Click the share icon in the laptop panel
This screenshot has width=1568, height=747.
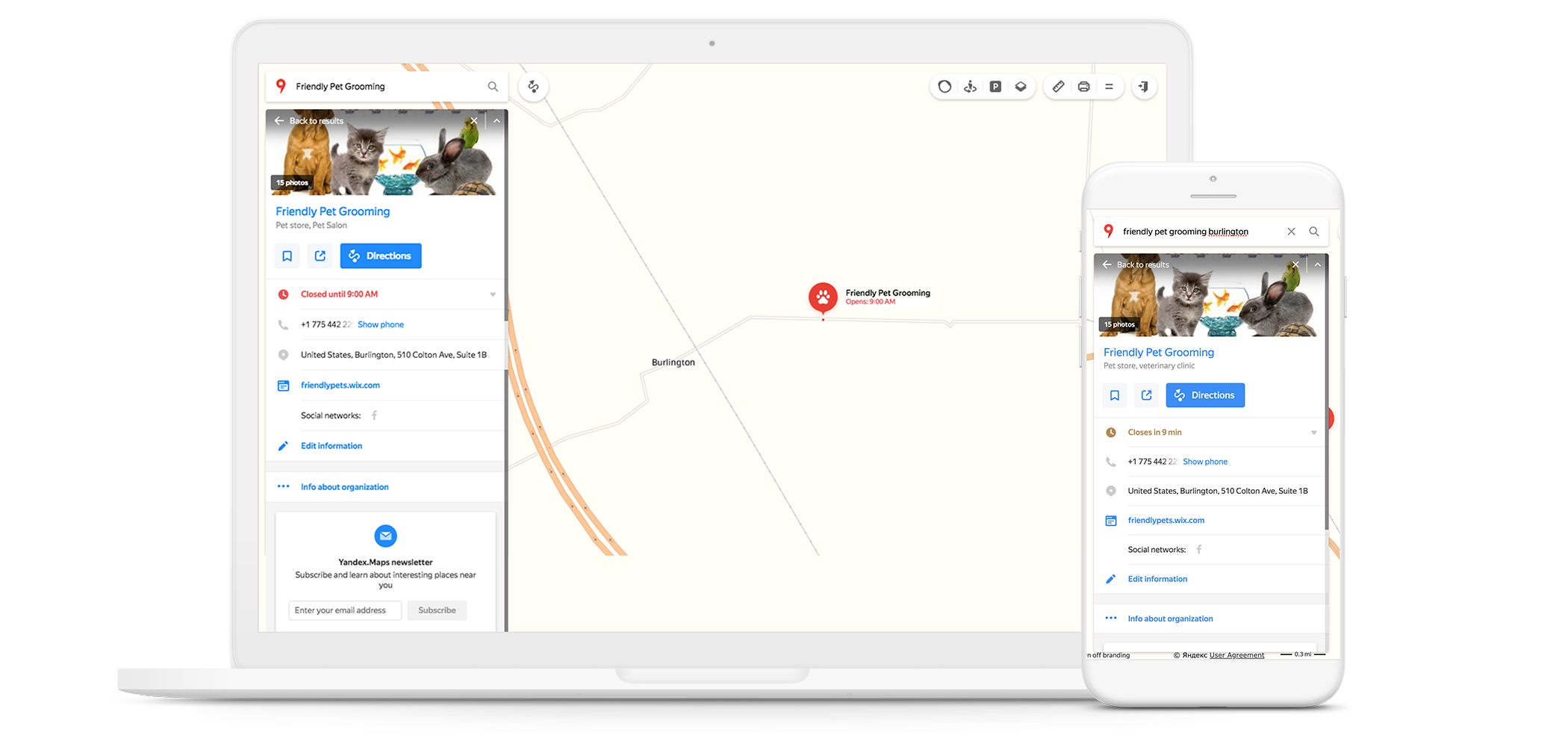[320, 256]
